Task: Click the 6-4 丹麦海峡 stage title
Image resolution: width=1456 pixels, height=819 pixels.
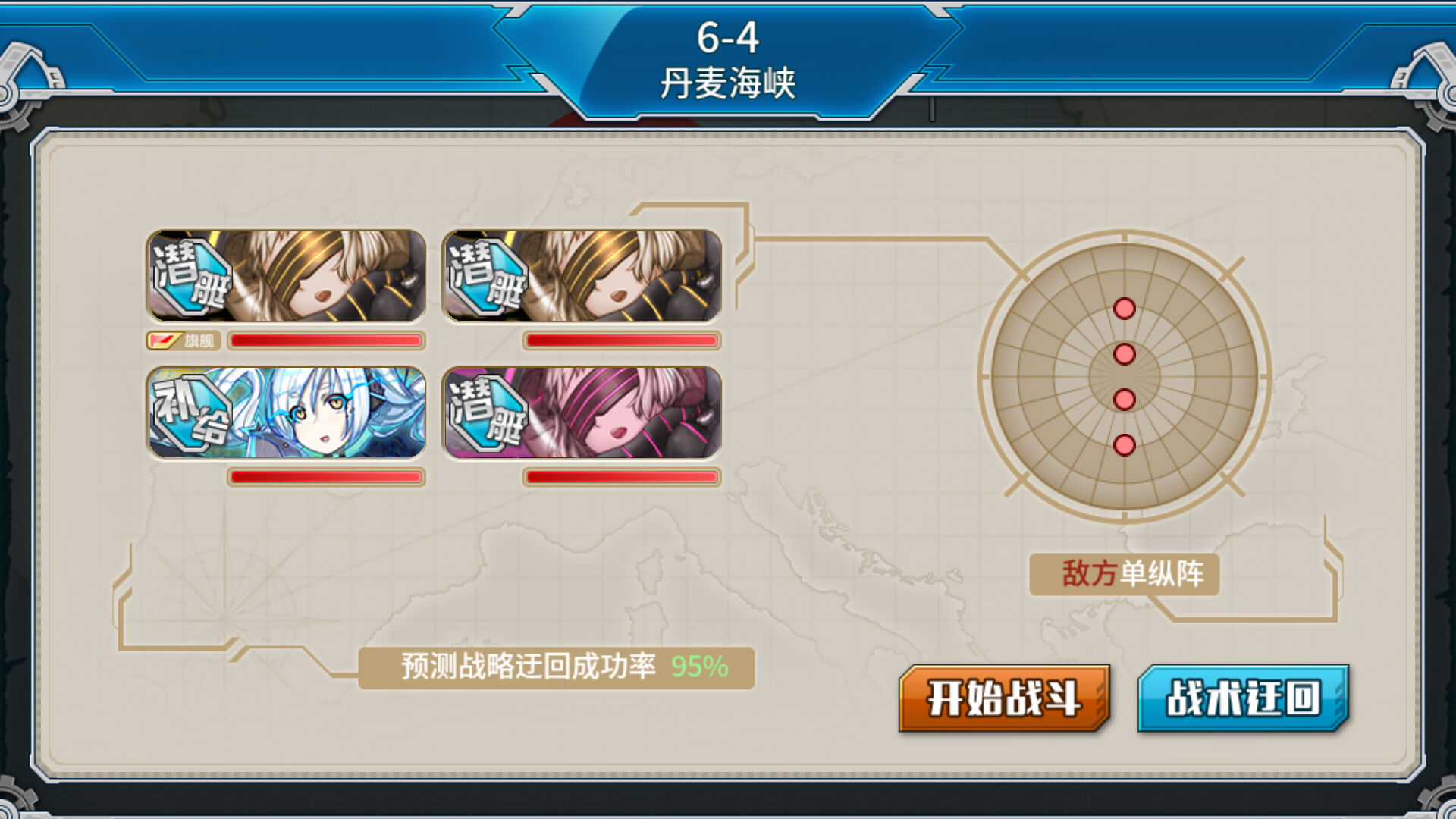Action: (728, 61)
